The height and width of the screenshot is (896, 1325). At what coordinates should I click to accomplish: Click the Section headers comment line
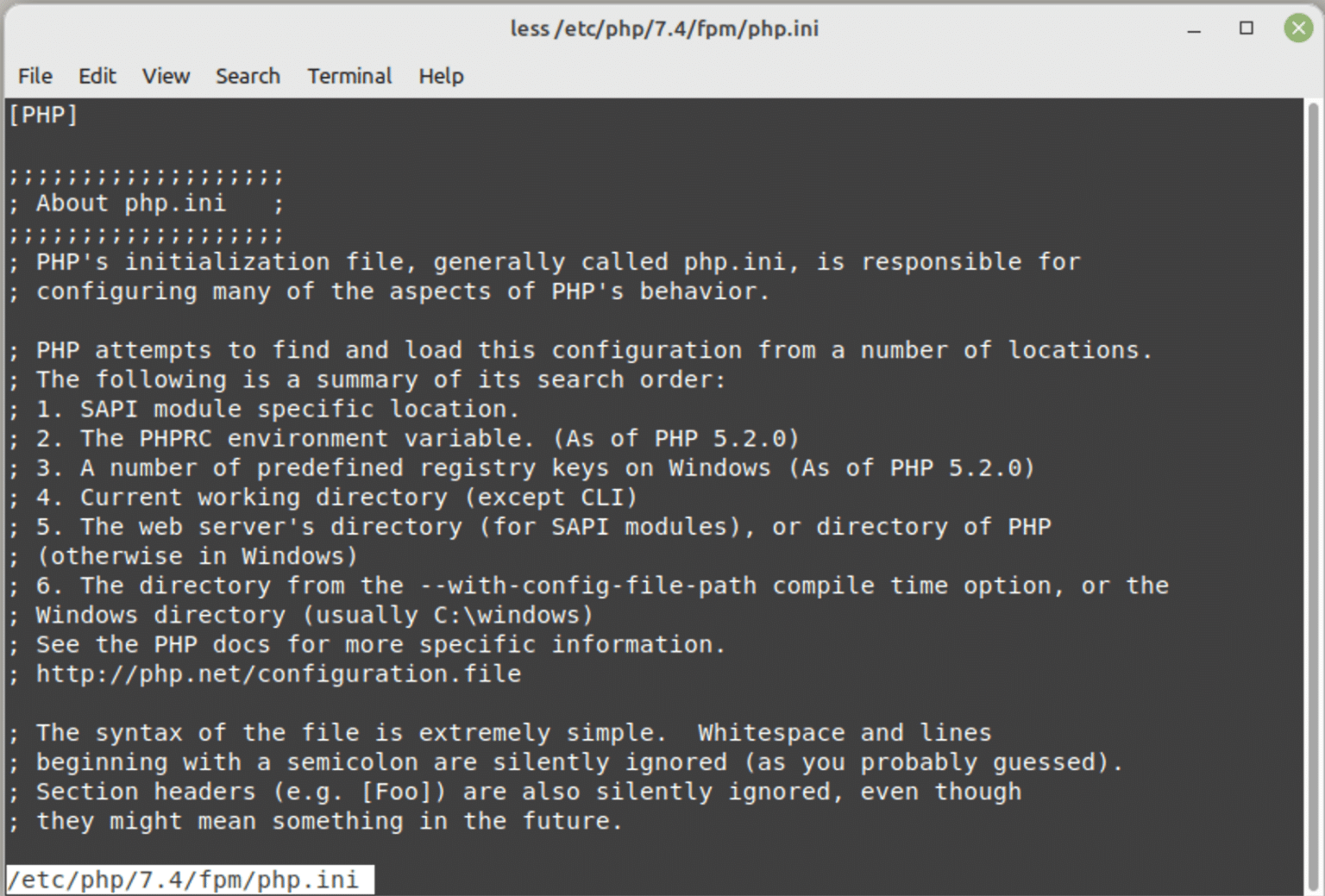click(x=516, y=791)
